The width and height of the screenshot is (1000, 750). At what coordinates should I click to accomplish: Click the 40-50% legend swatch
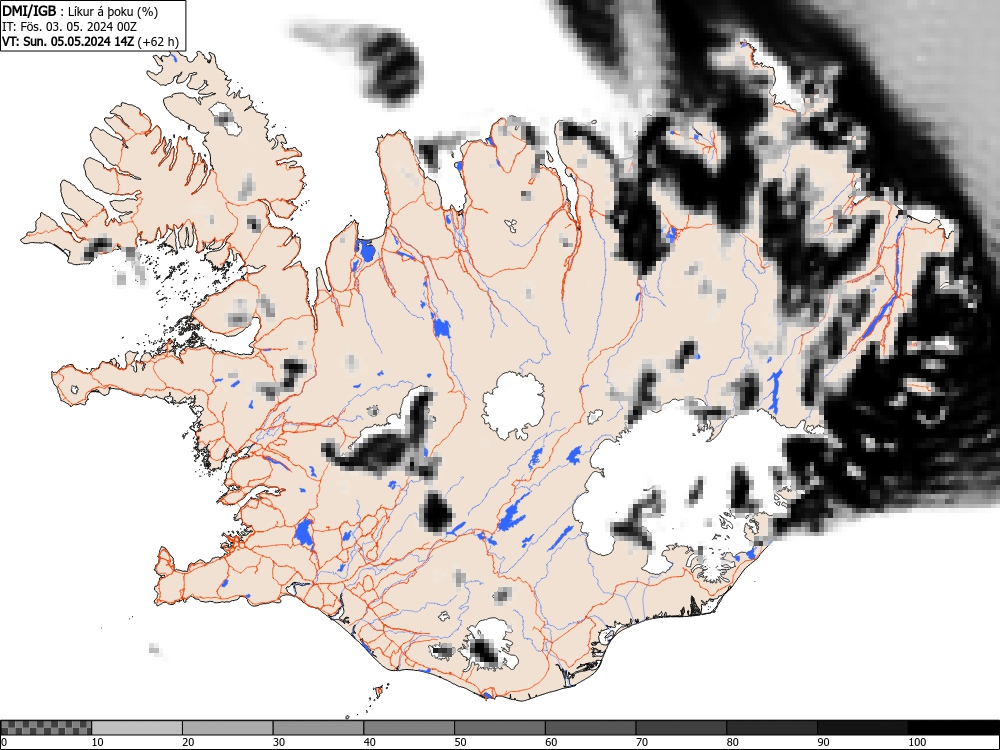(409, 728)
